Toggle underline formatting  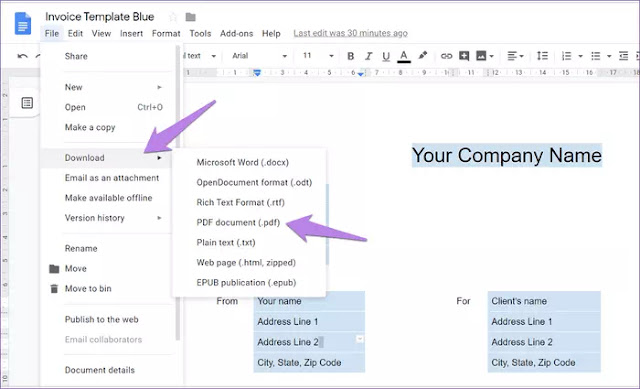coord(386,56)
